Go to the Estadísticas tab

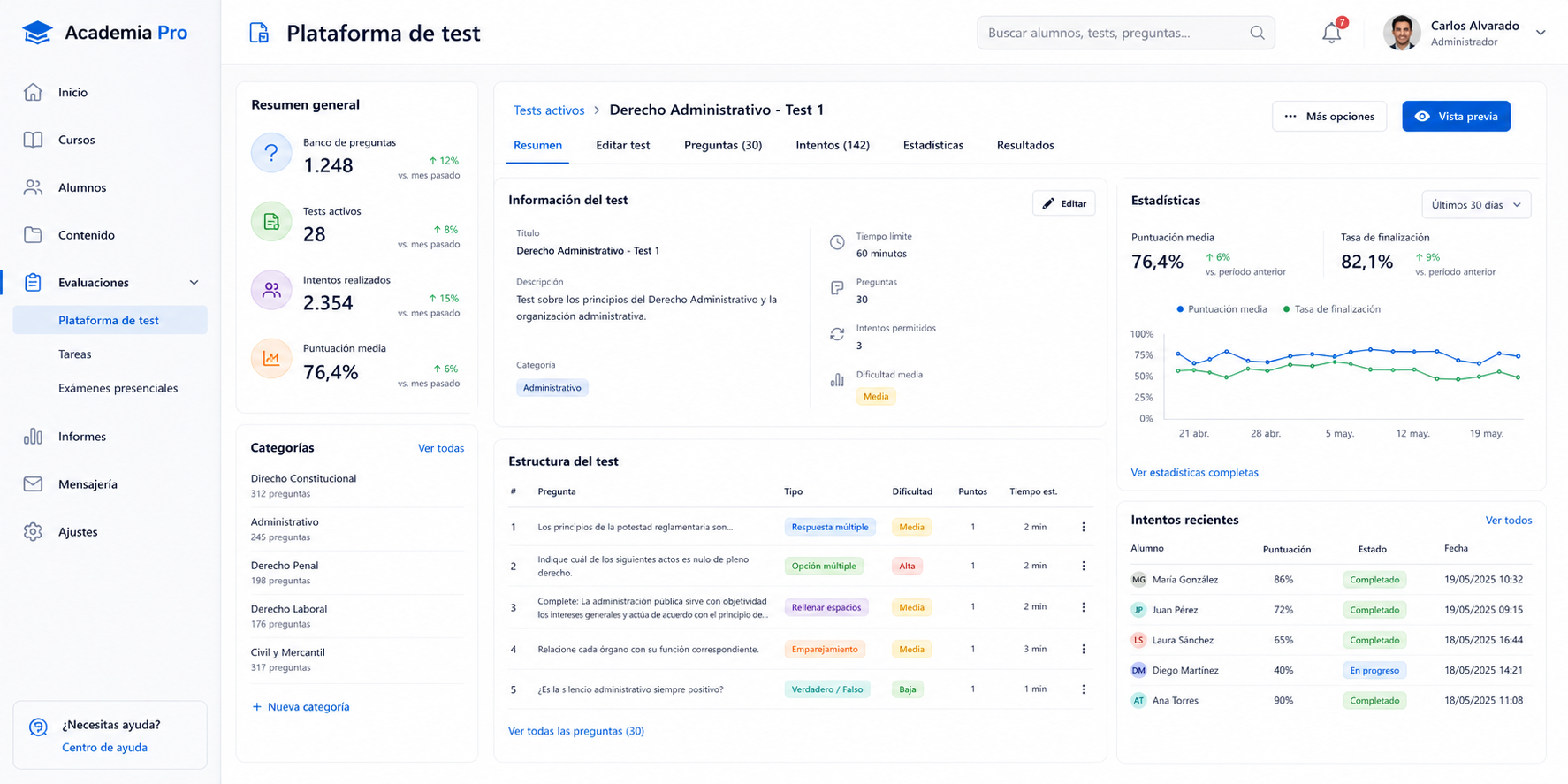[933, 145]
